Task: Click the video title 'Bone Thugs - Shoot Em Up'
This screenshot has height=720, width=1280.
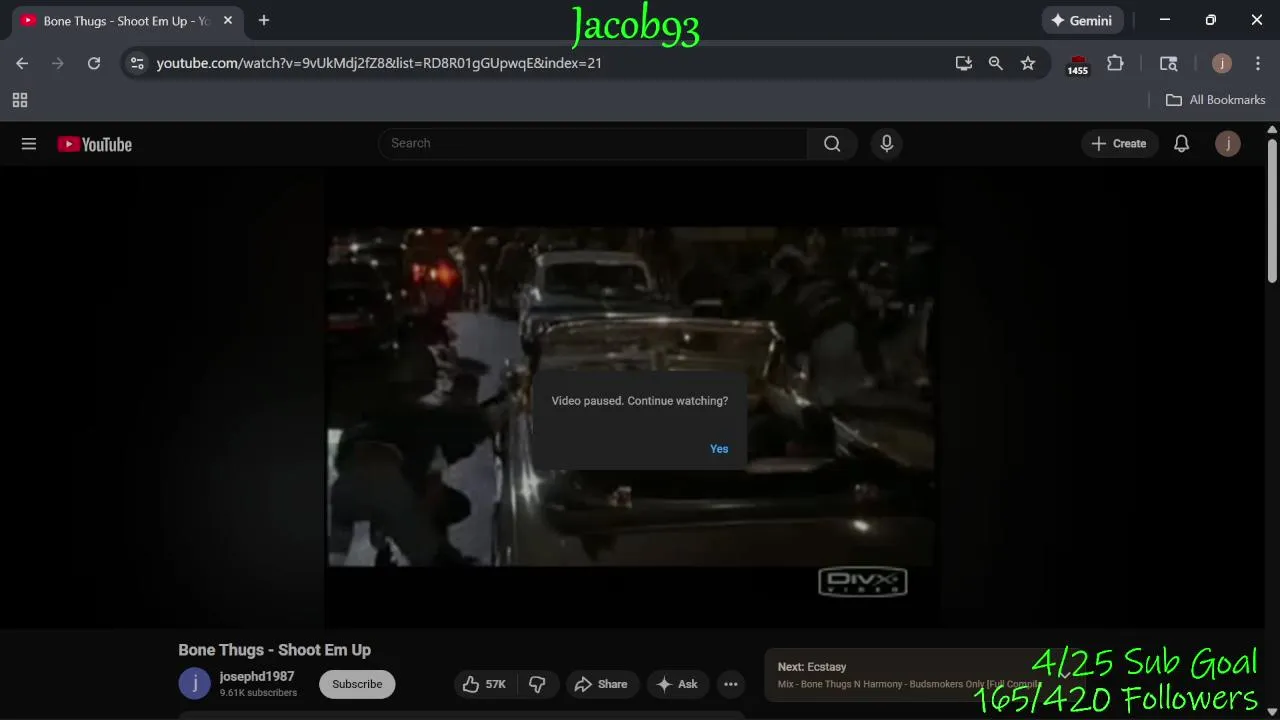Action: tap(275, 650)
